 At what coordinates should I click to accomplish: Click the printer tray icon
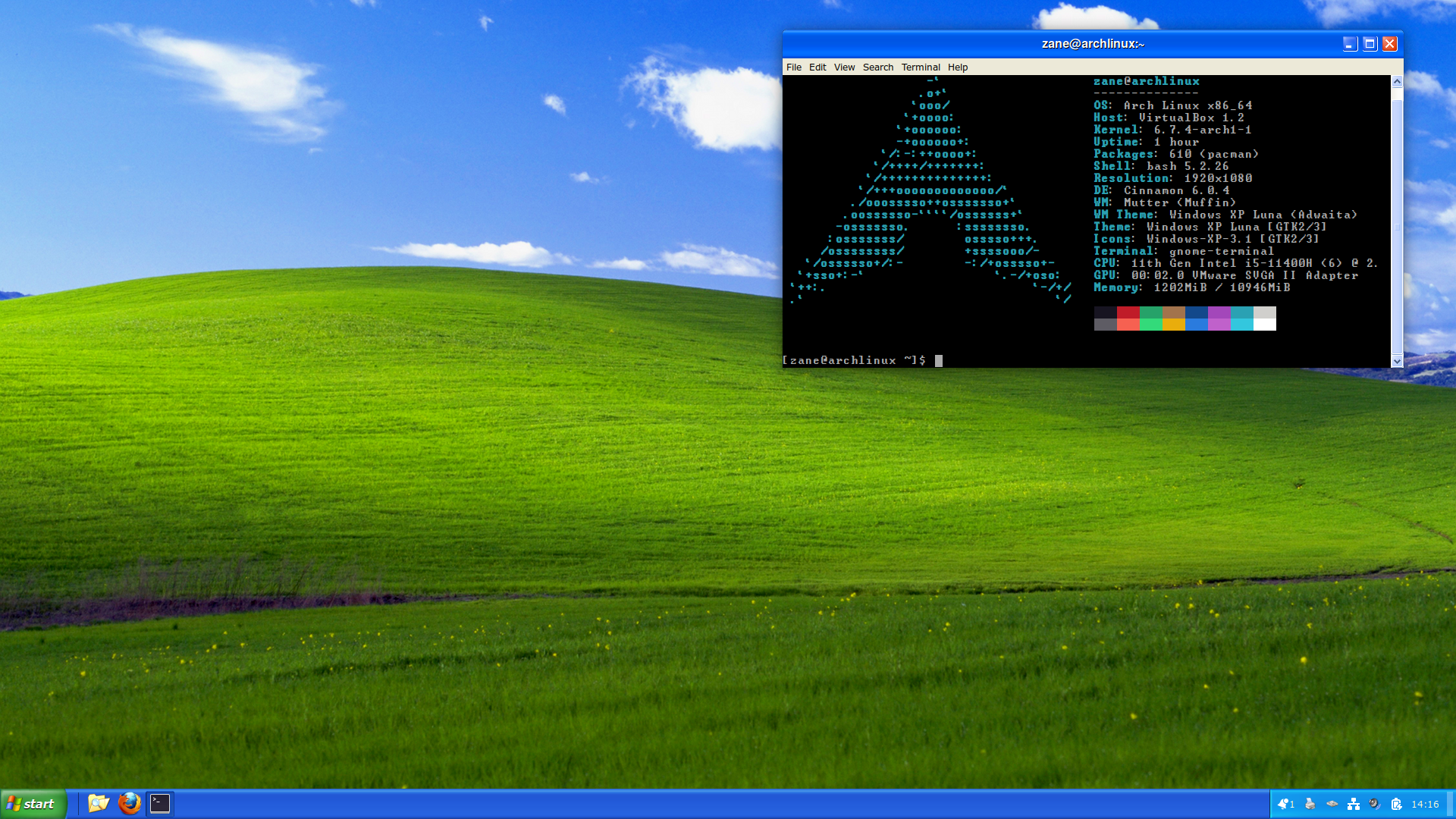click(x=1310, y=804)
